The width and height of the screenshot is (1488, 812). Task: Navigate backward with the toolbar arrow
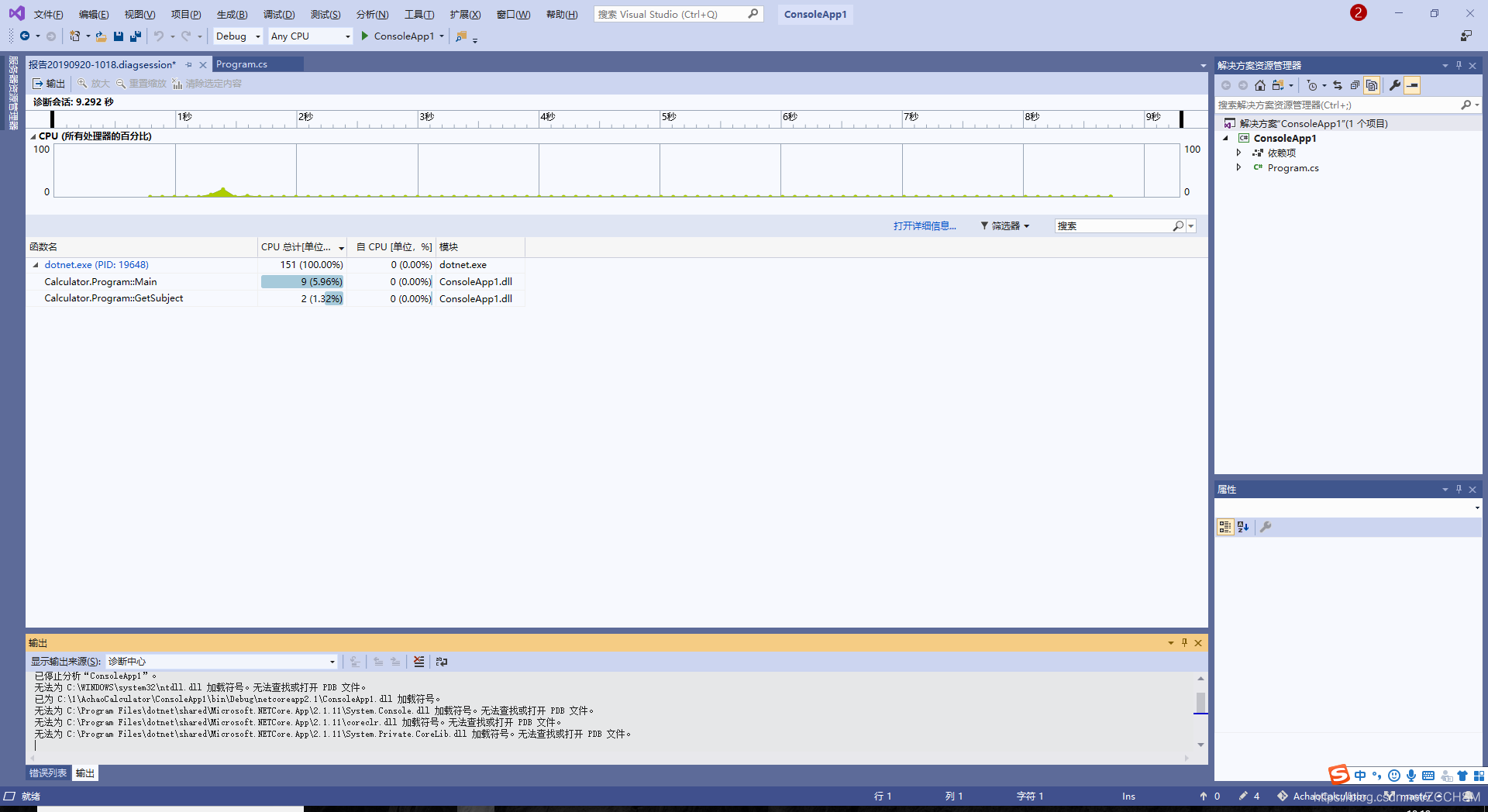click(x=25, y=36)
